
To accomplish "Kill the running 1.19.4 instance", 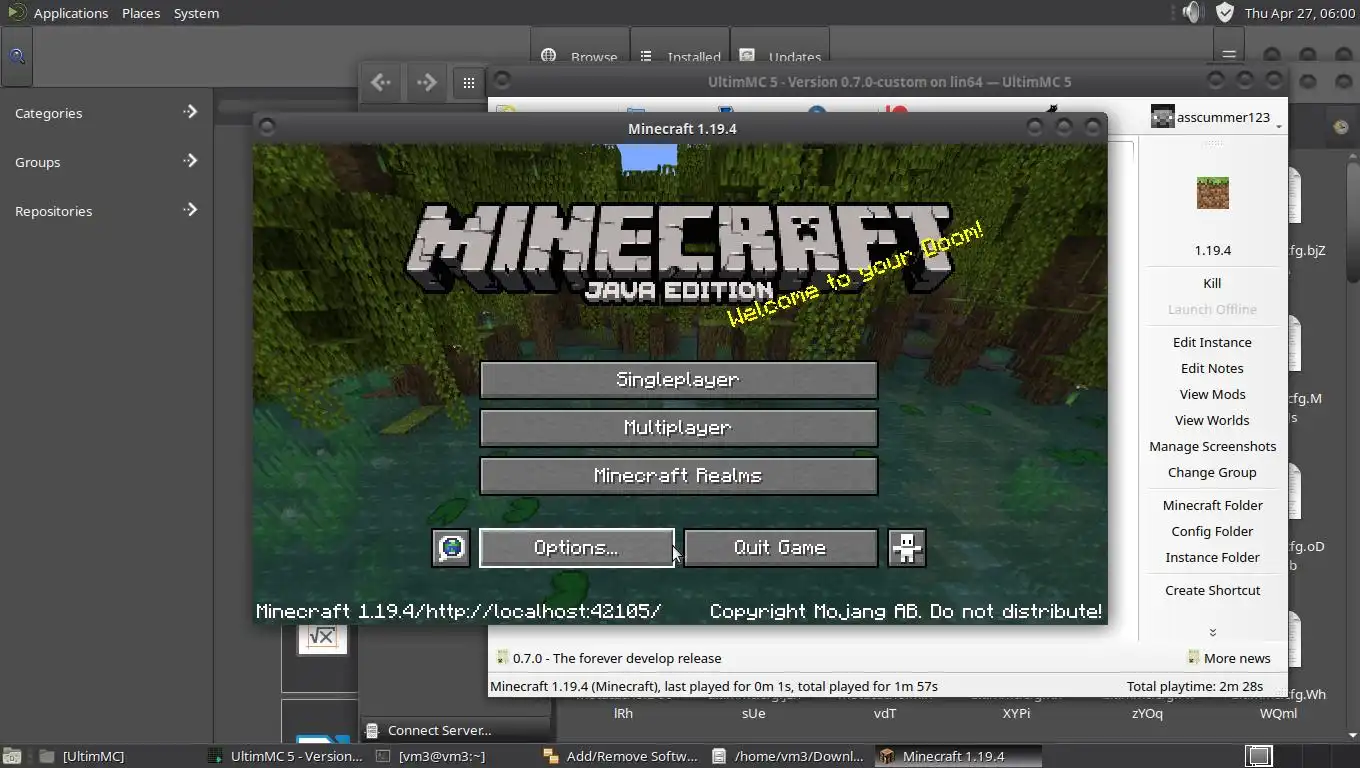I will [1212, 283].
